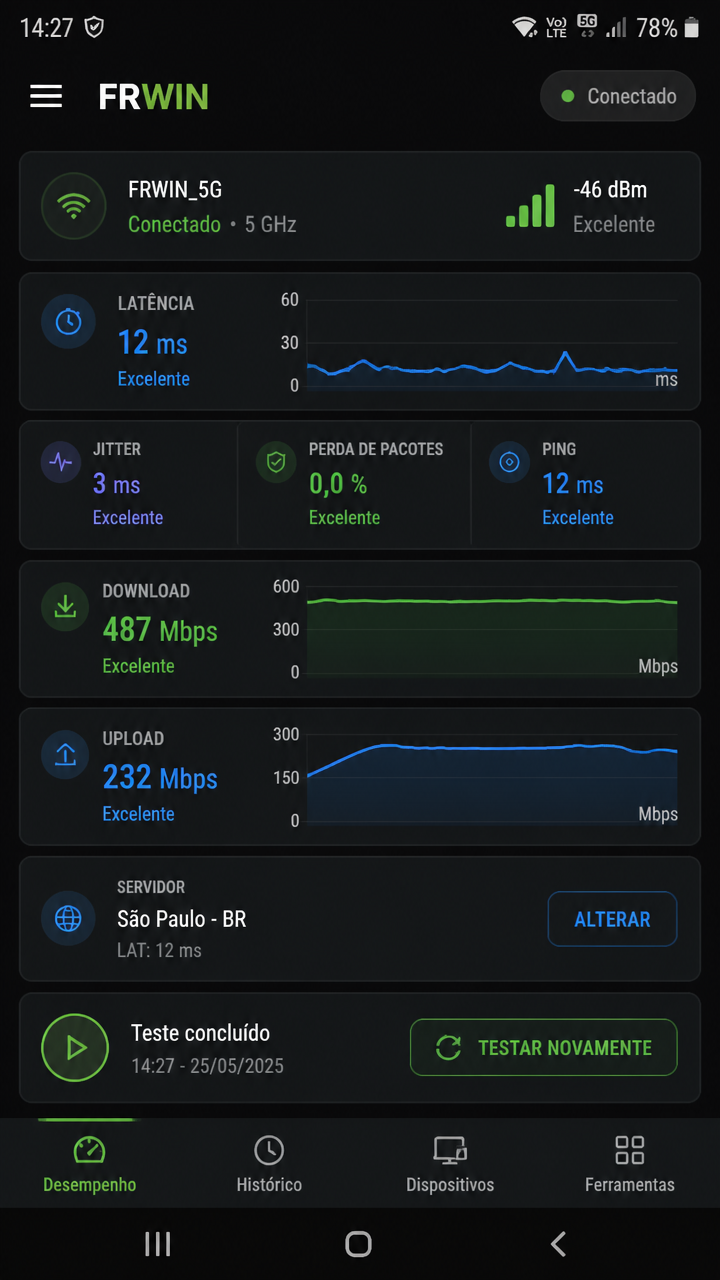
Task: Tap the -46 dBm signal value
Action: 610,190
